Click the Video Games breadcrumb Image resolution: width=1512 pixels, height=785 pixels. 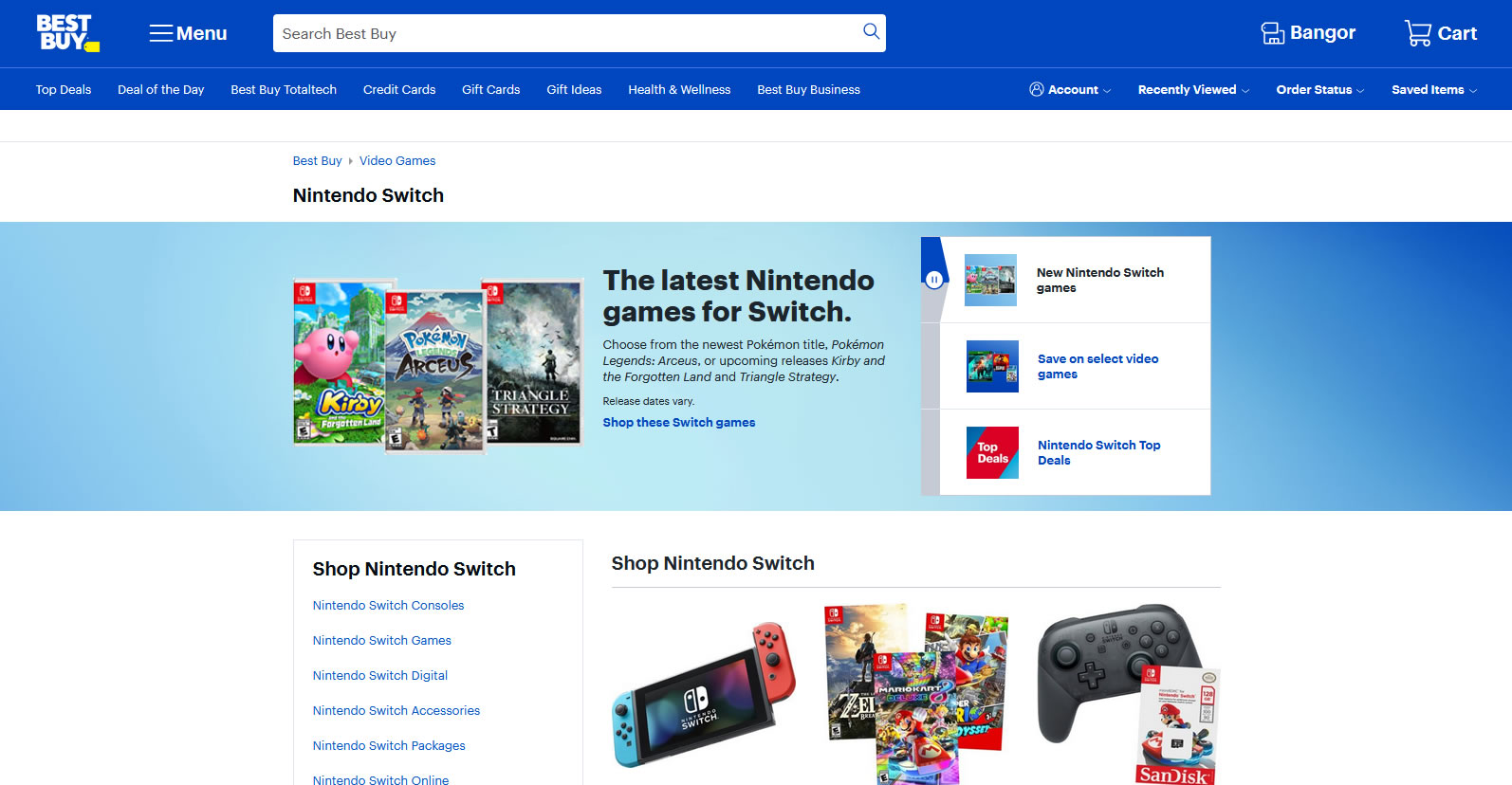click(397, 160)
